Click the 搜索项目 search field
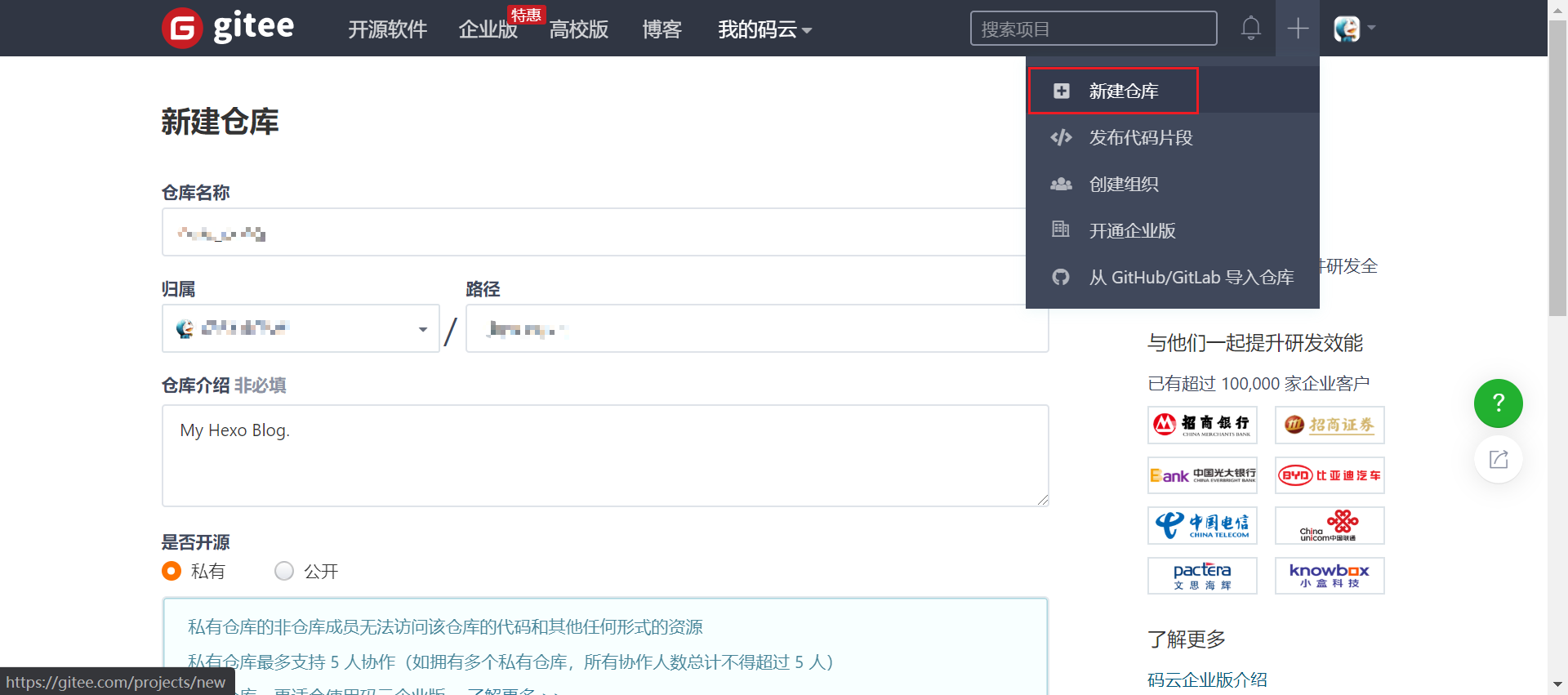The width and height of the screenshot is (1568, 695). 1094,29
